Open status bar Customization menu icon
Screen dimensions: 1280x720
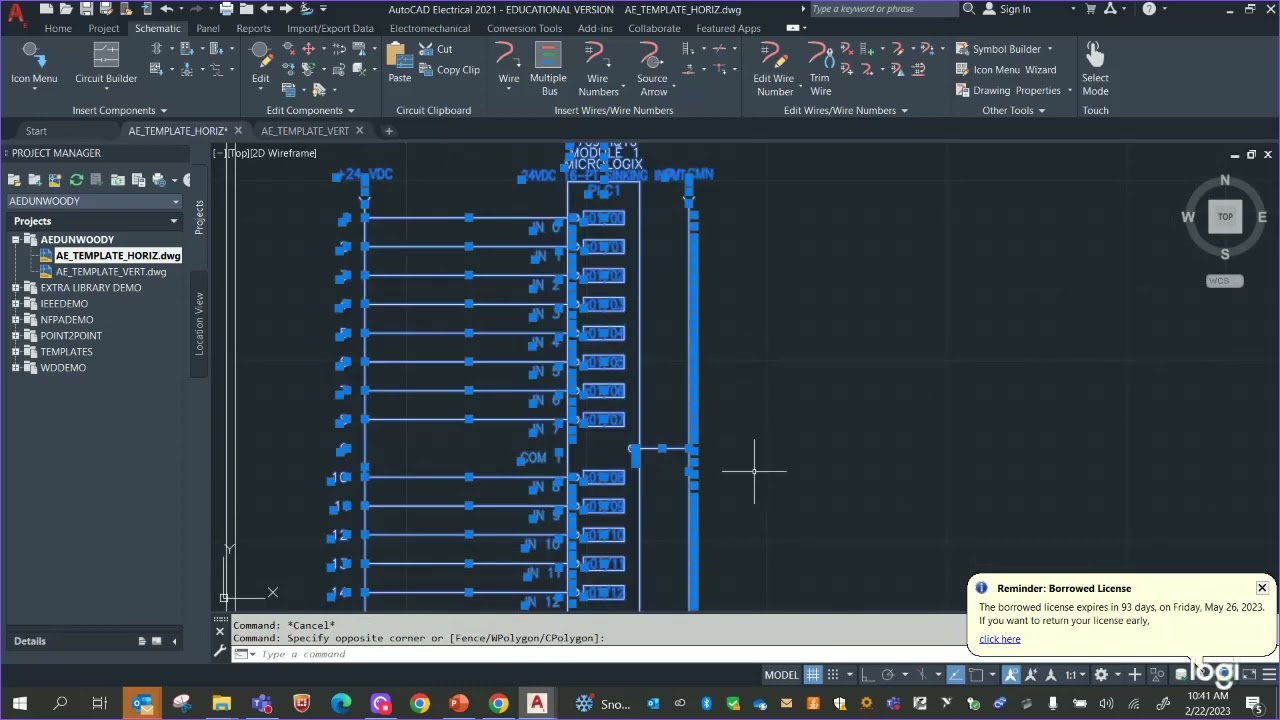pyautogui.click(x=1269, y=674)
